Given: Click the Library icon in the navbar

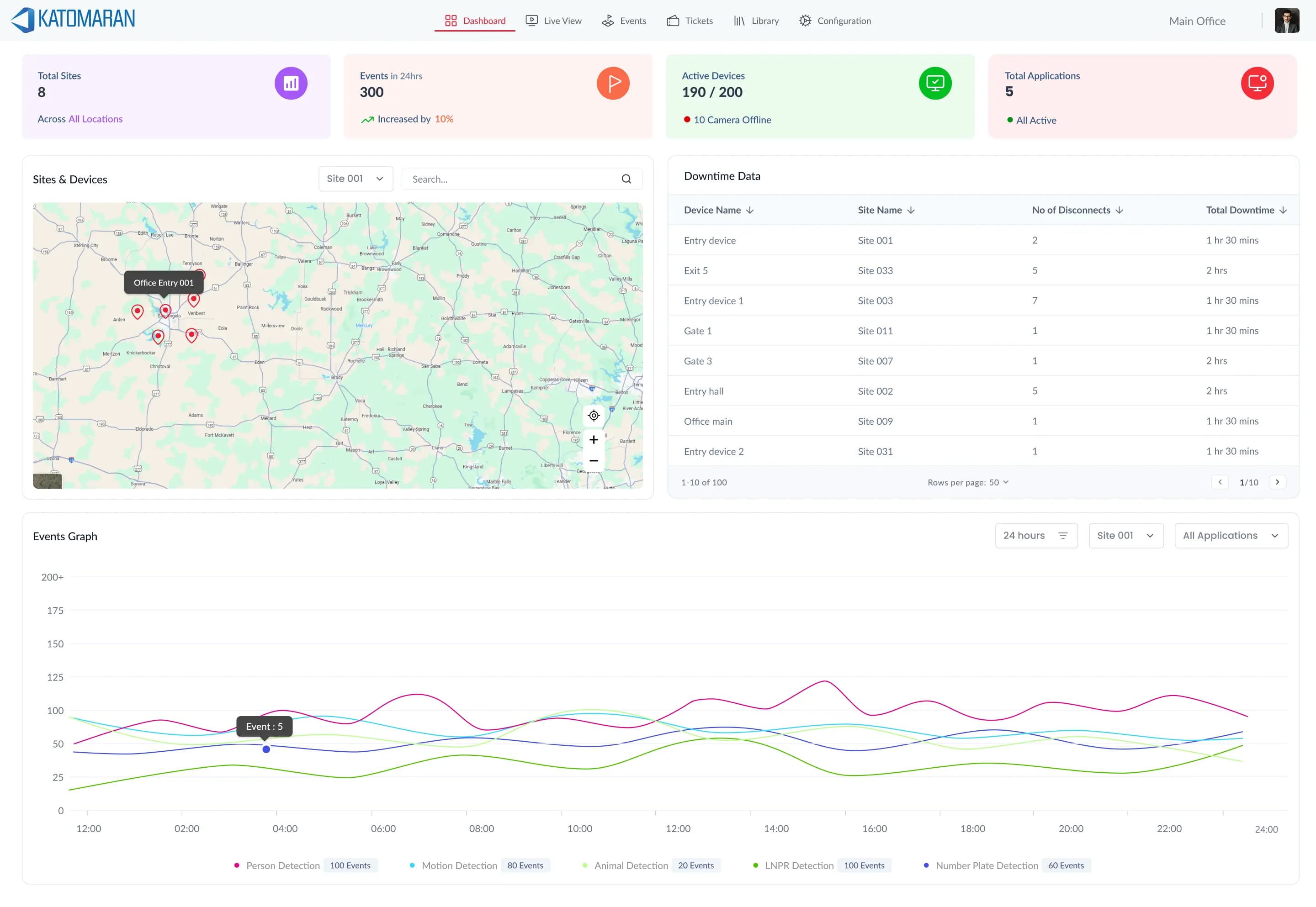Looking at the screenshot, I should point(739,21).
